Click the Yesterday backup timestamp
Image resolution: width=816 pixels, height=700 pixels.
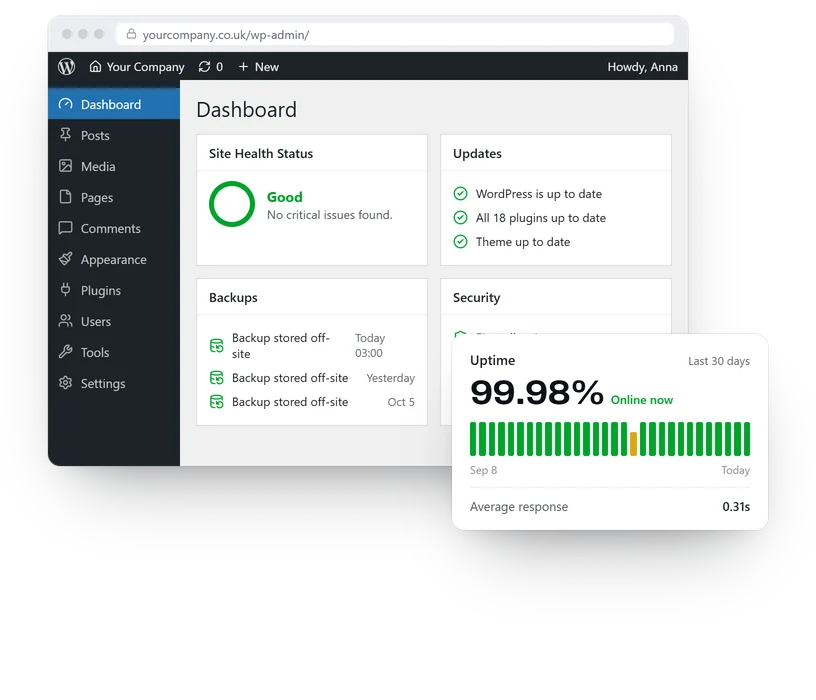point(390,378)
